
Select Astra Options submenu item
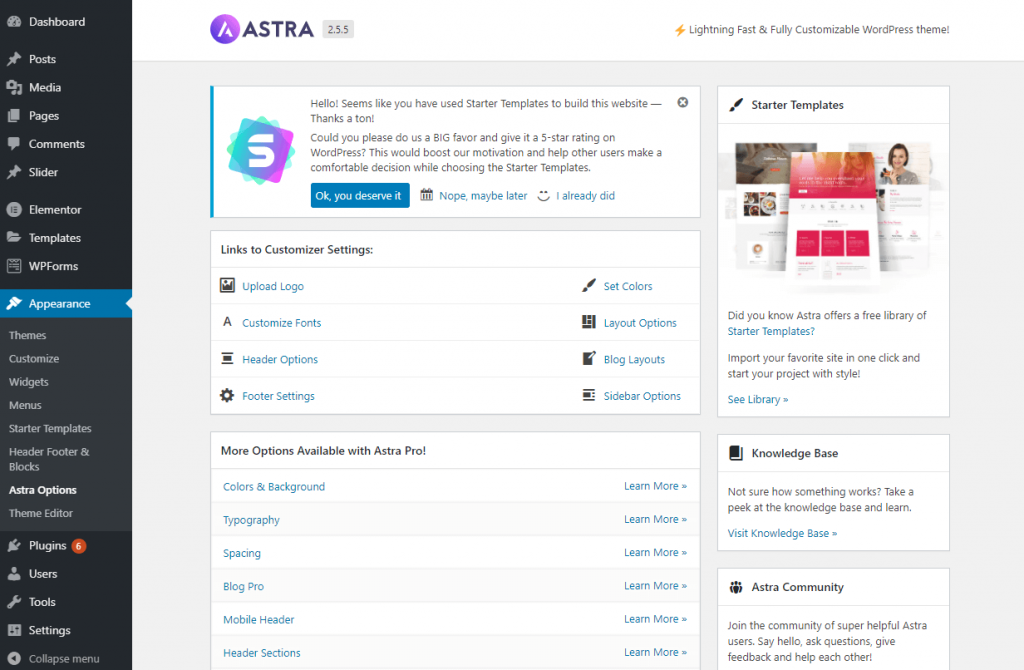pos(42,490)
